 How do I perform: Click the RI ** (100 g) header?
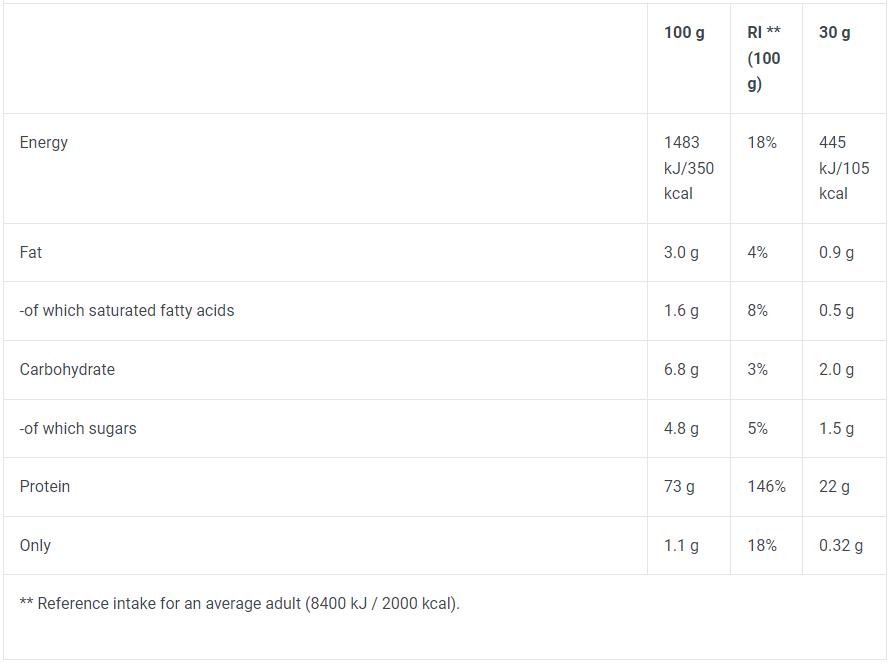tap(764, 58)
